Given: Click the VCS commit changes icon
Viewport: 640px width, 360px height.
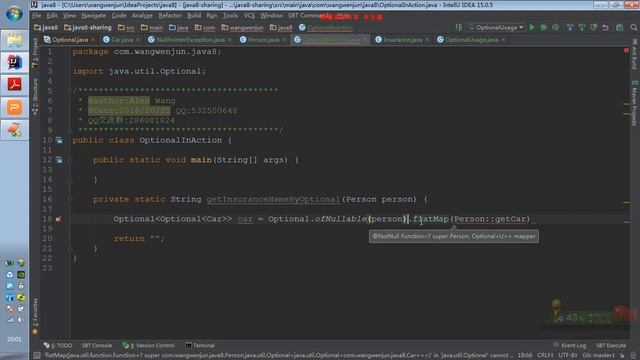Looking at the screenshot, I should pyautogui.click(x=582, y=28).
